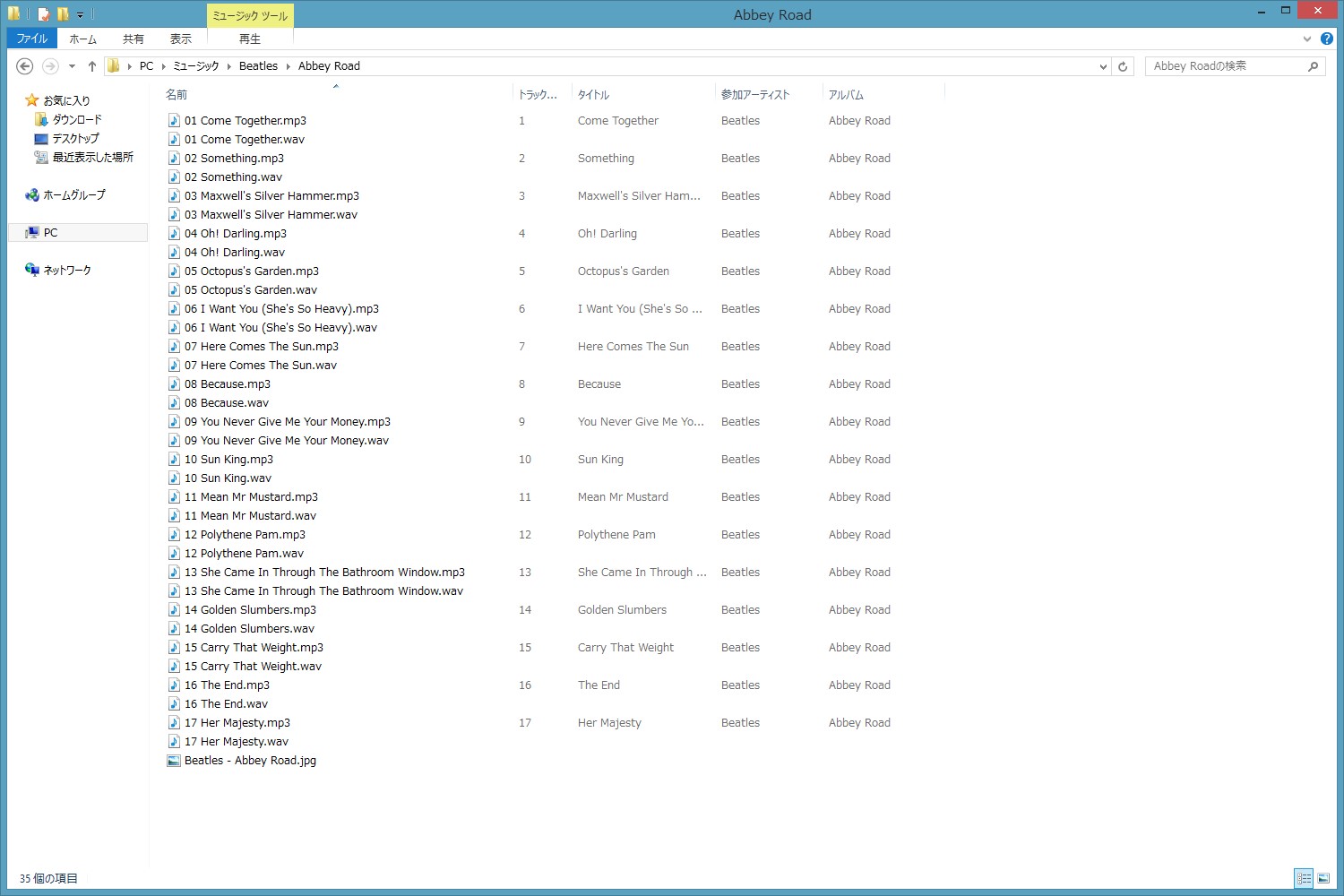
Task: Select file Beatles - Abbey Road.jpg
Action: coord(250,760)
